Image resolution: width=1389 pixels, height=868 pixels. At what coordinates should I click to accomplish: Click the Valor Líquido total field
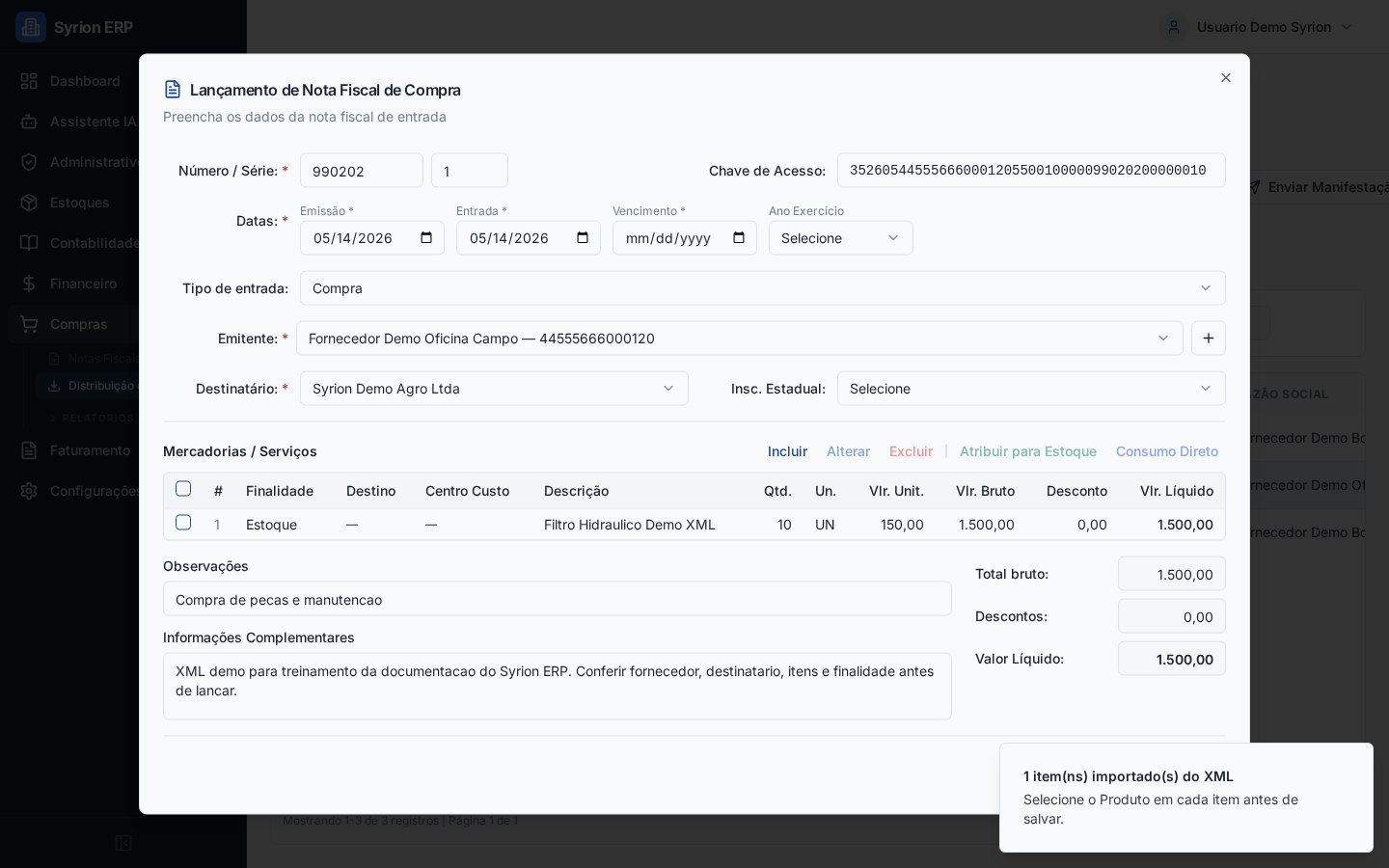pyautogui.click(x=1172, y=659)
